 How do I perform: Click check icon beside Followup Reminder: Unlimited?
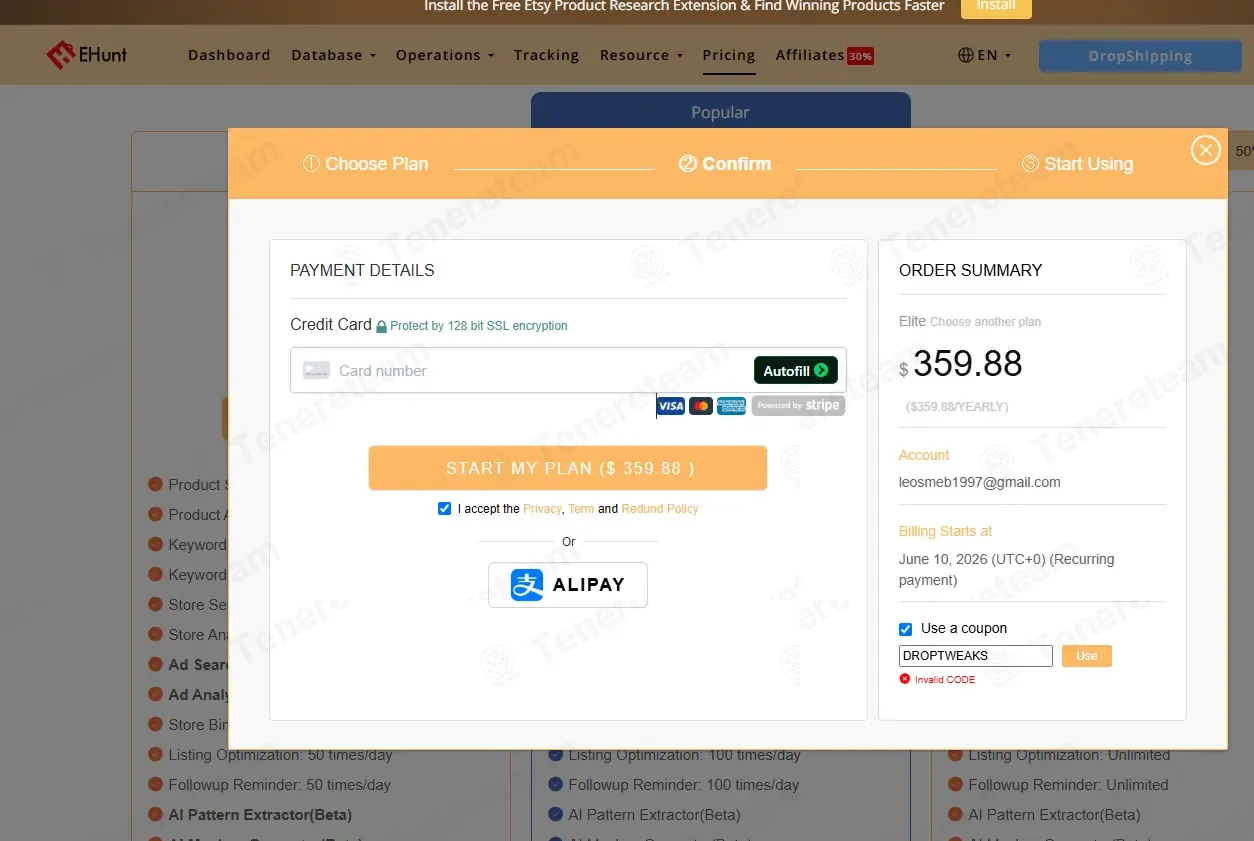(x=955, y=785)
